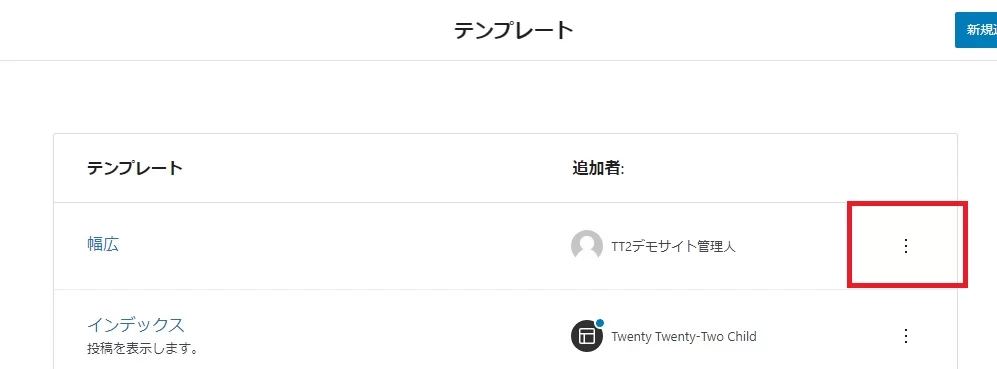Select the TT2デモサイト管理人 author name
Image resolution: width=997 pixels, height=369 pixels.
(x=673, y=246)
